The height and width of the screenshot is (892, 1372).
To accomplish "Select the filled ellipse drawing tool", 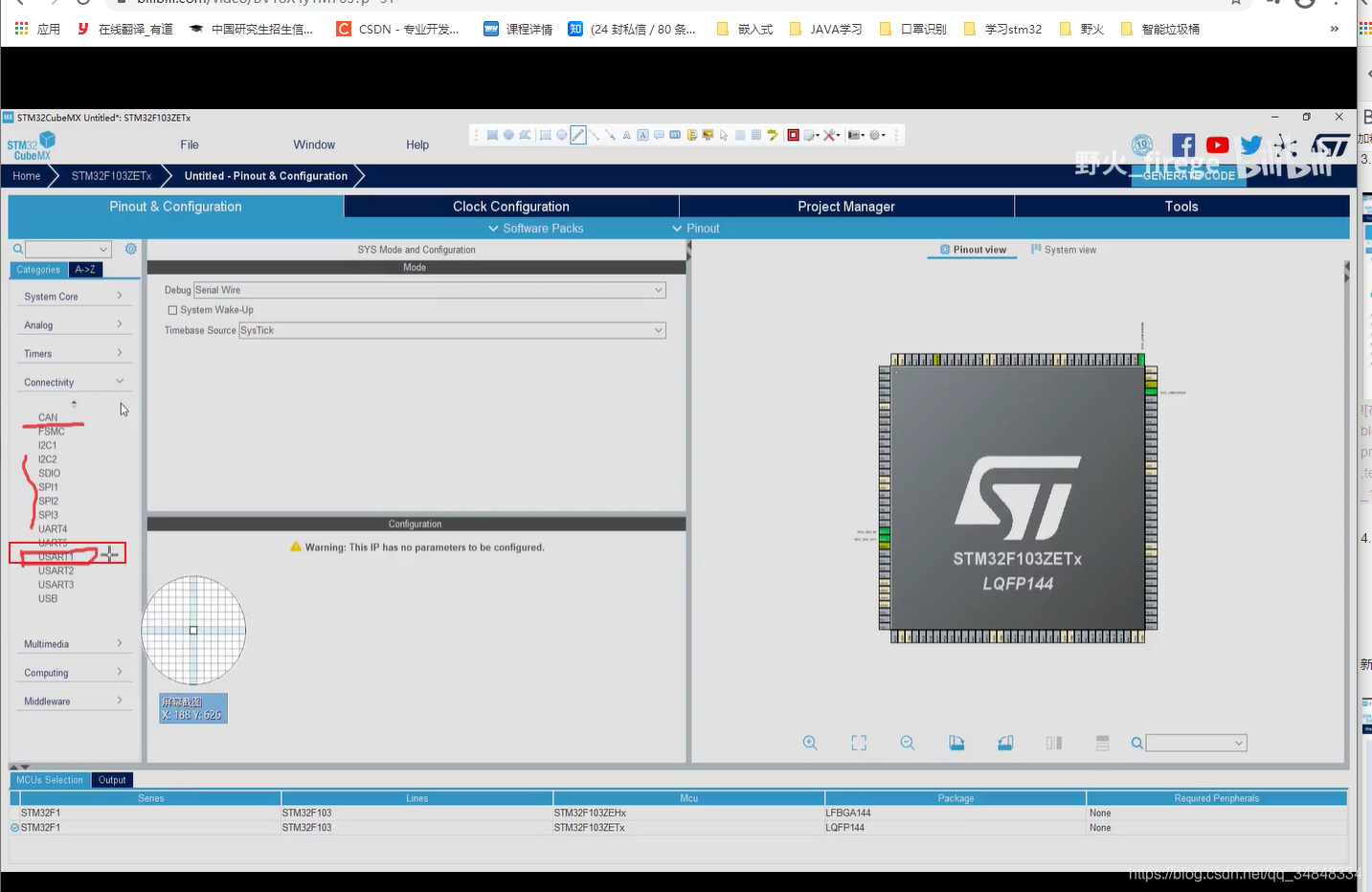I will [x=508, y=135].
